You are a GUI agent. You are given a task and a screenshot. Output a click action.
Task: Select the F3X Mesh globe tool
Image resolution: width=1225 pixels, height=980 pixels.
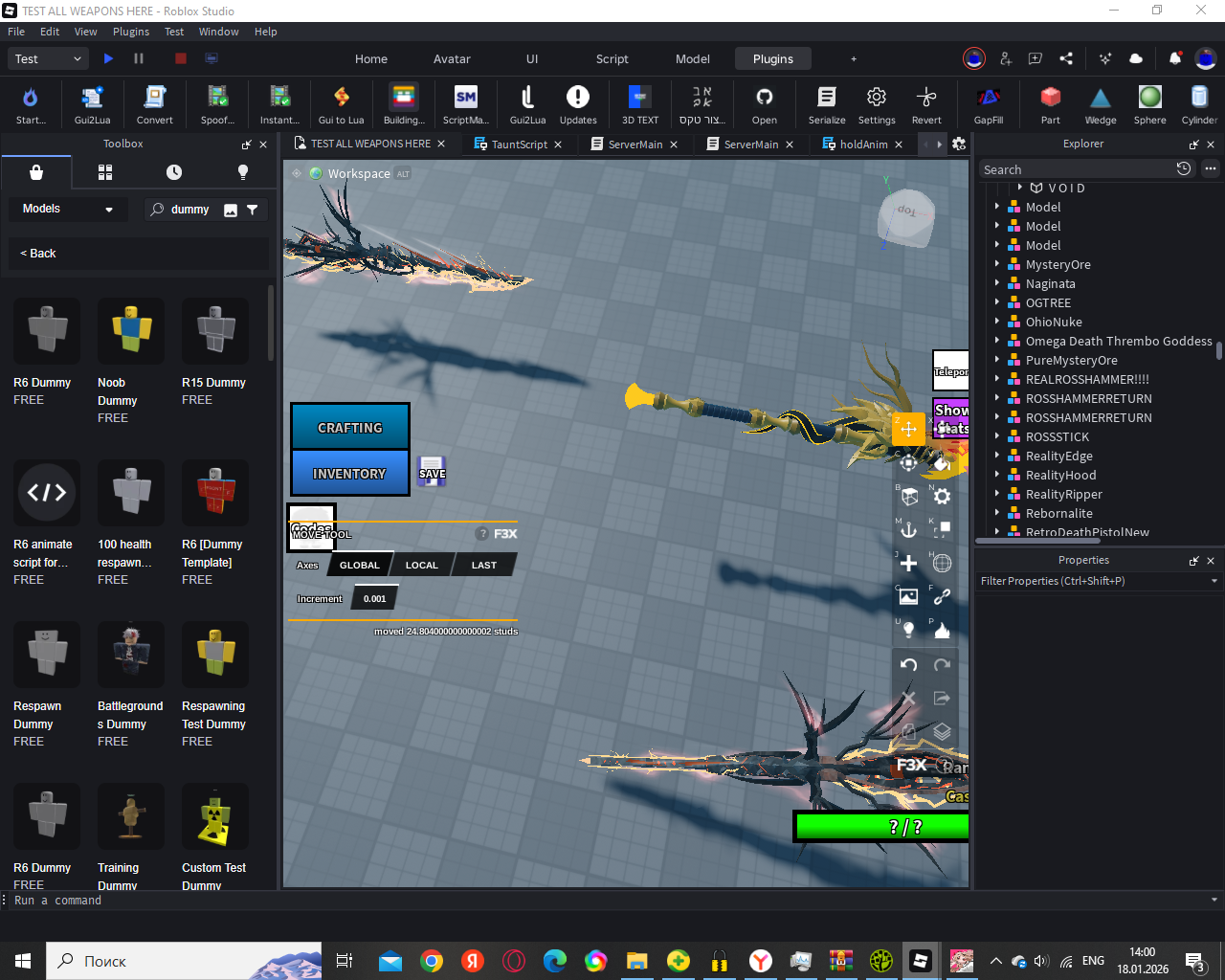coord(942,563)
